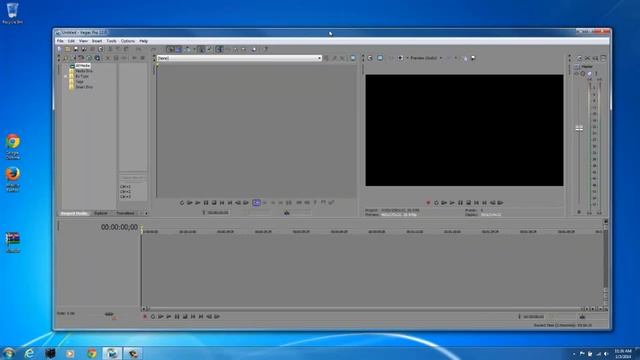Toggle Ignore Event Grouping
Screen dimensions: 640x360
pyautogui.click(x=209, y=49)
